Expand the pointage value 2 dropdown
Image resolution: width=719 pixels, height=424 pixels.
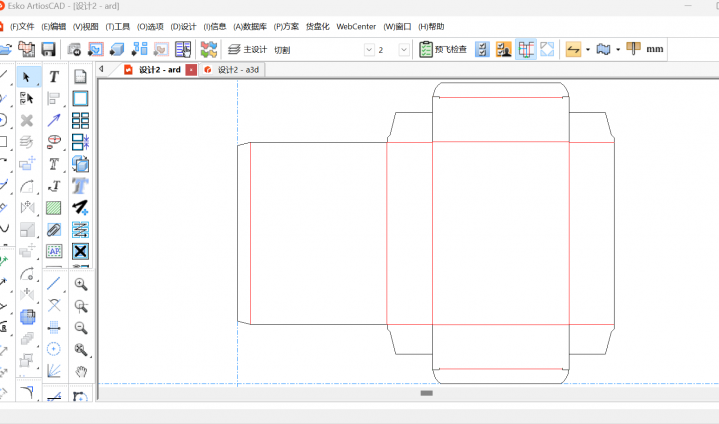click(x=404, y=49)
